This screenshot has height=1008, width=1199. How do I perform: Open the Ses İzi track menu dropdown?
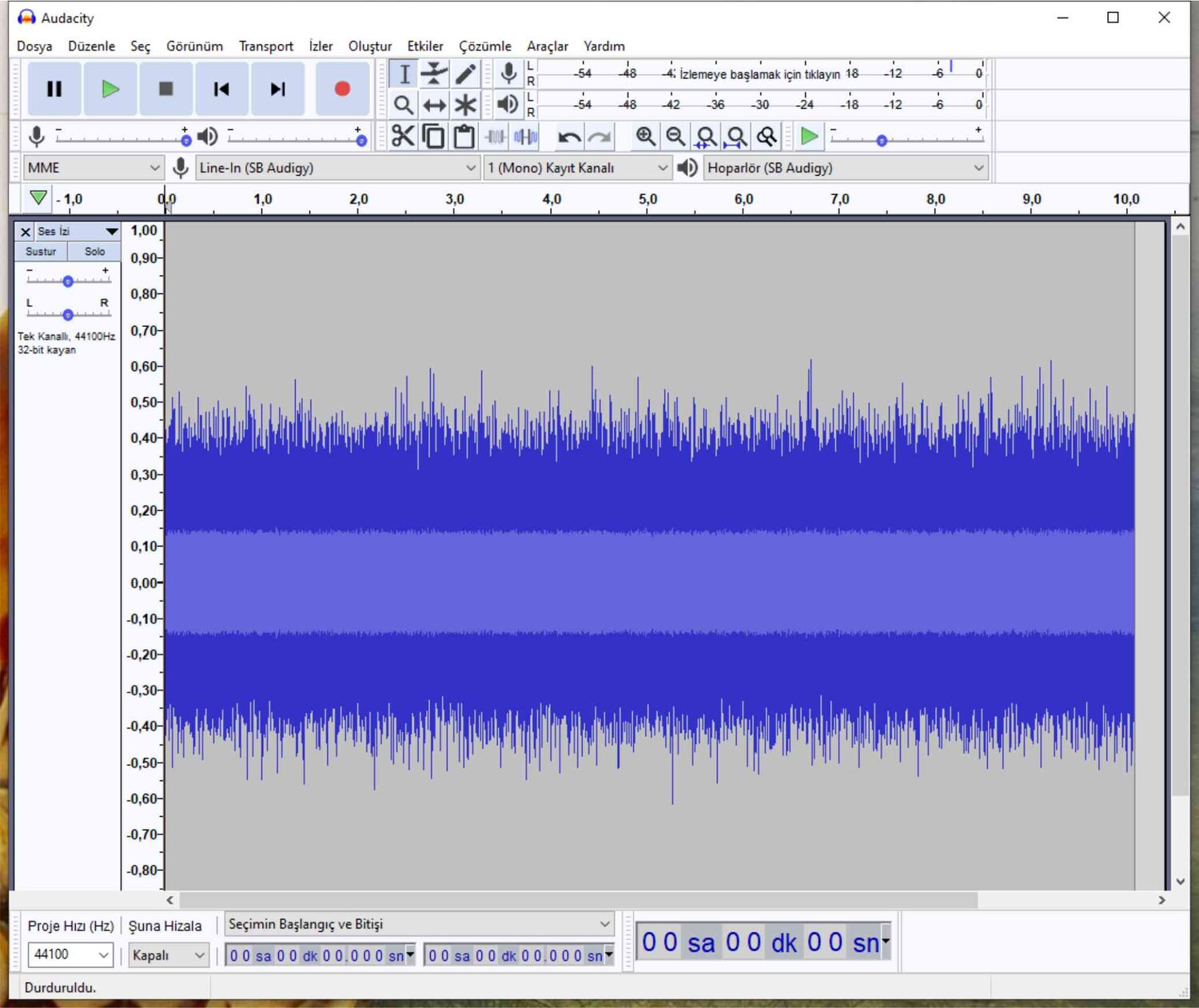point(78,232)
